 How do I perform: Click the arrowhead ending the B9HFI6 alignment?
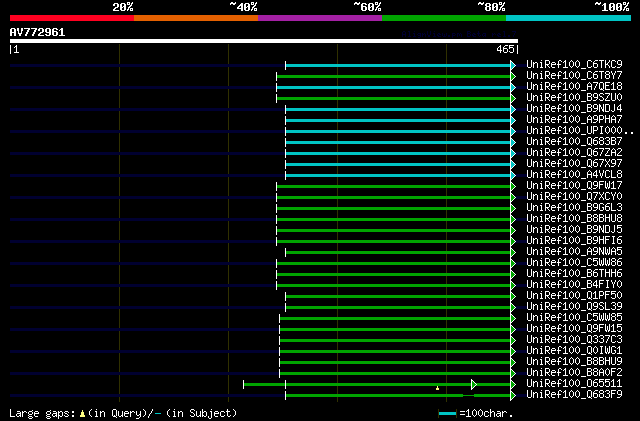(513, 242)
